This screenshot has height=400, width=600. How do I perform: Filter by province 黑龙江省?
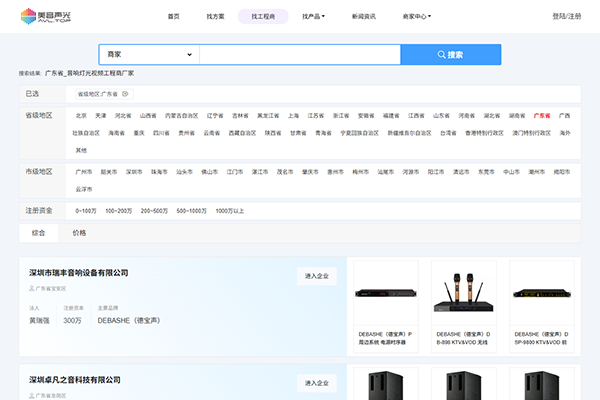pyautogui.click(x=268, y=116)
